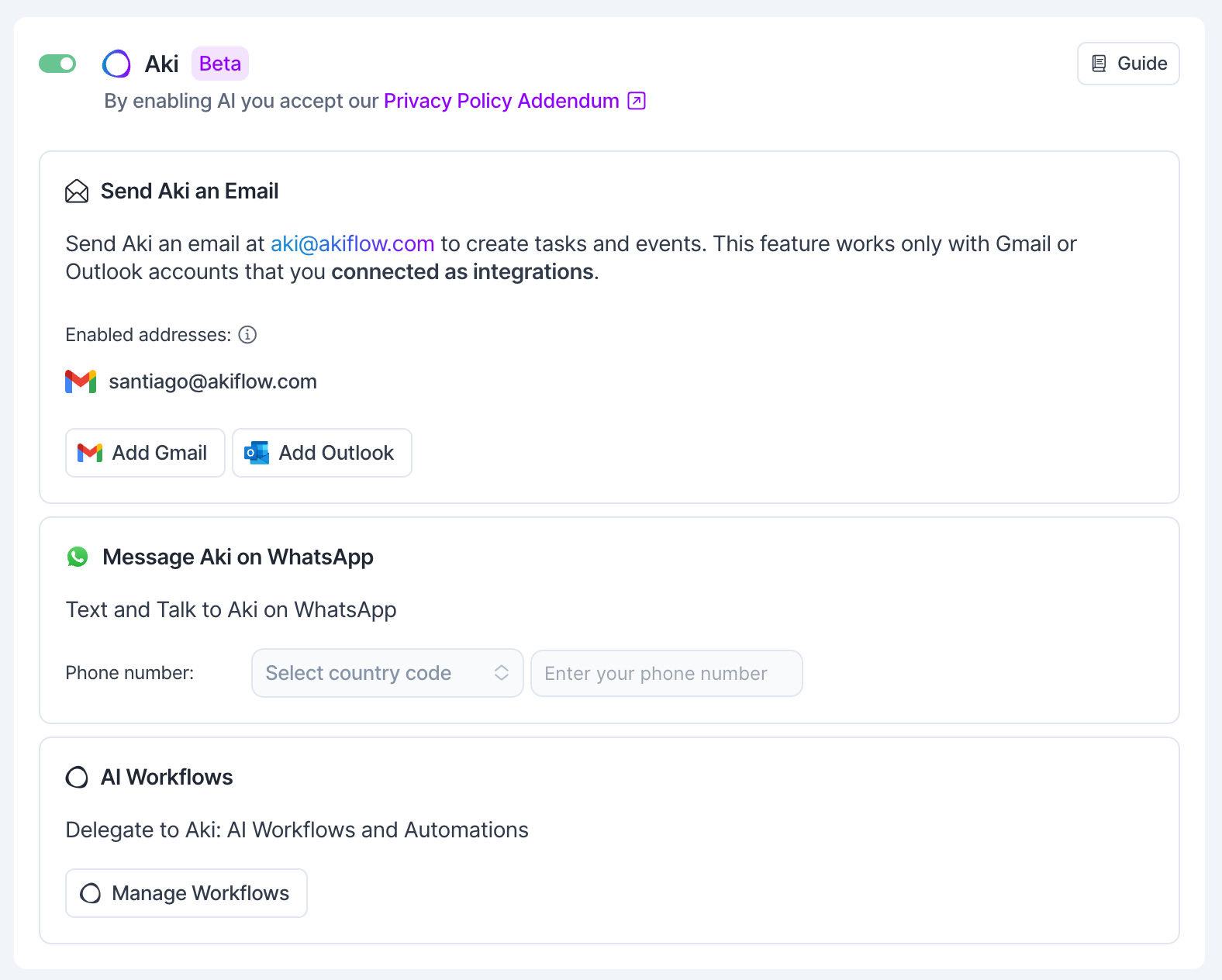Click the WhatsApp logo icon
The height and width of the screenshot is (980, 1222).
[x=78, y=557]
